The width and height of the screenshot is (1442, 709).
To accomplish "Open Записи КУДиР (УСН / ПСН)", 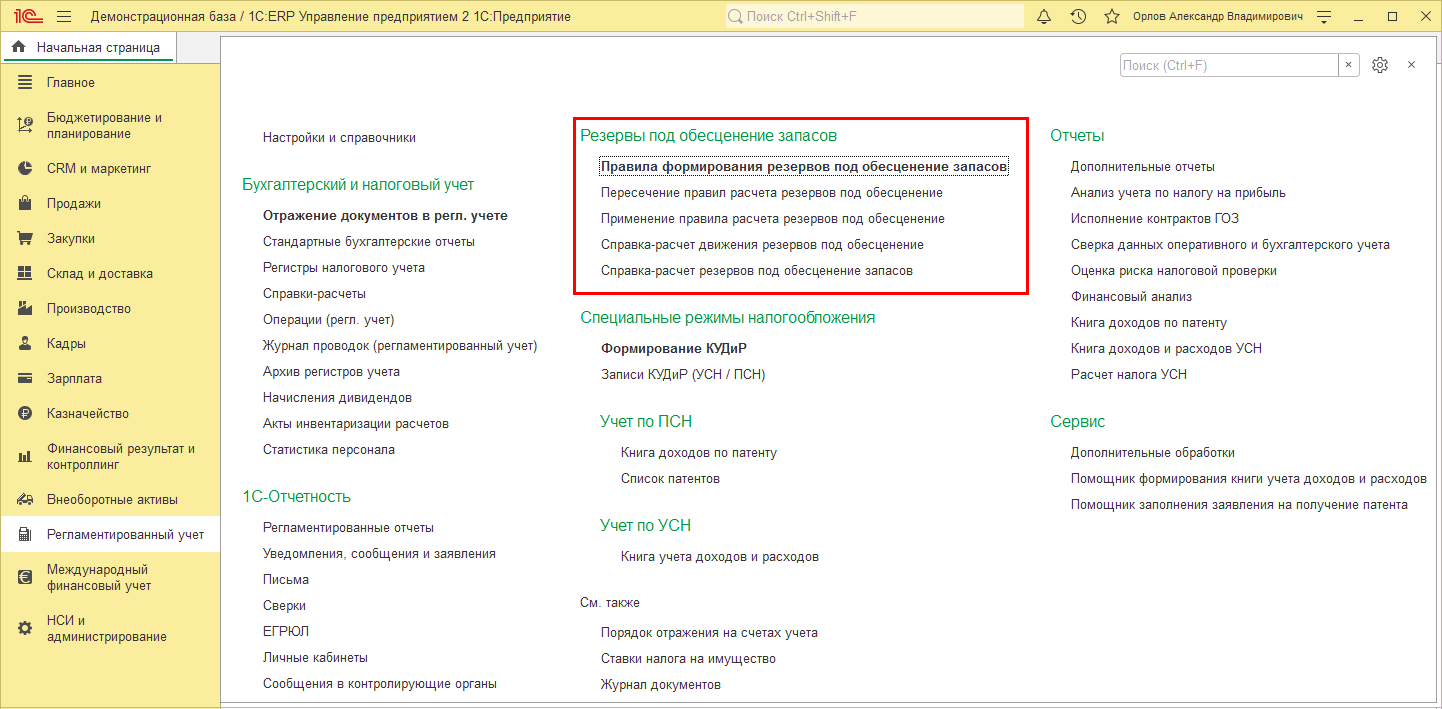I will pos(683,375).
